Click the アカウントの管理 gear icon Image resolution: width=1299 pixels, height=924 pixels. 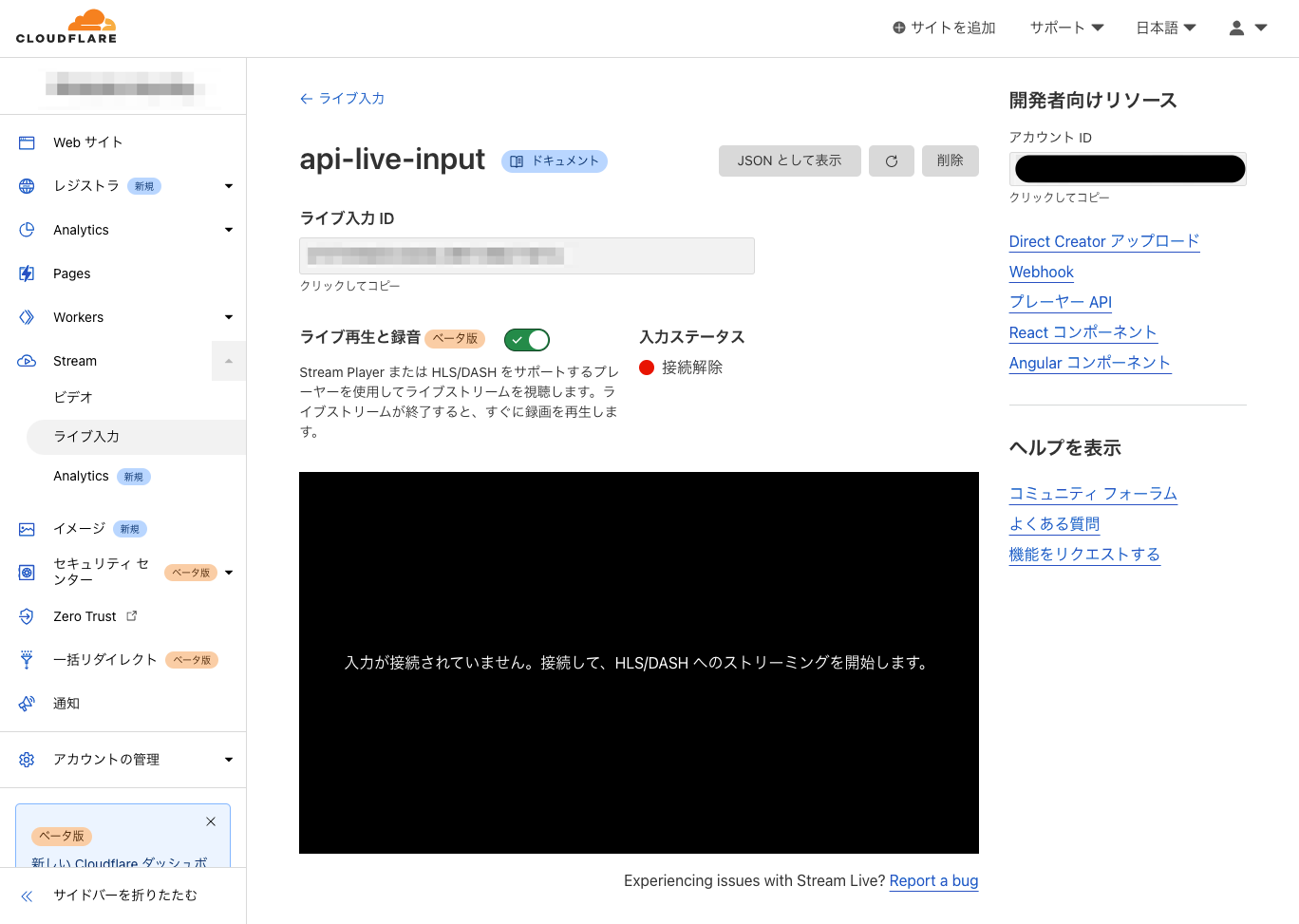[x=26, y=759]
